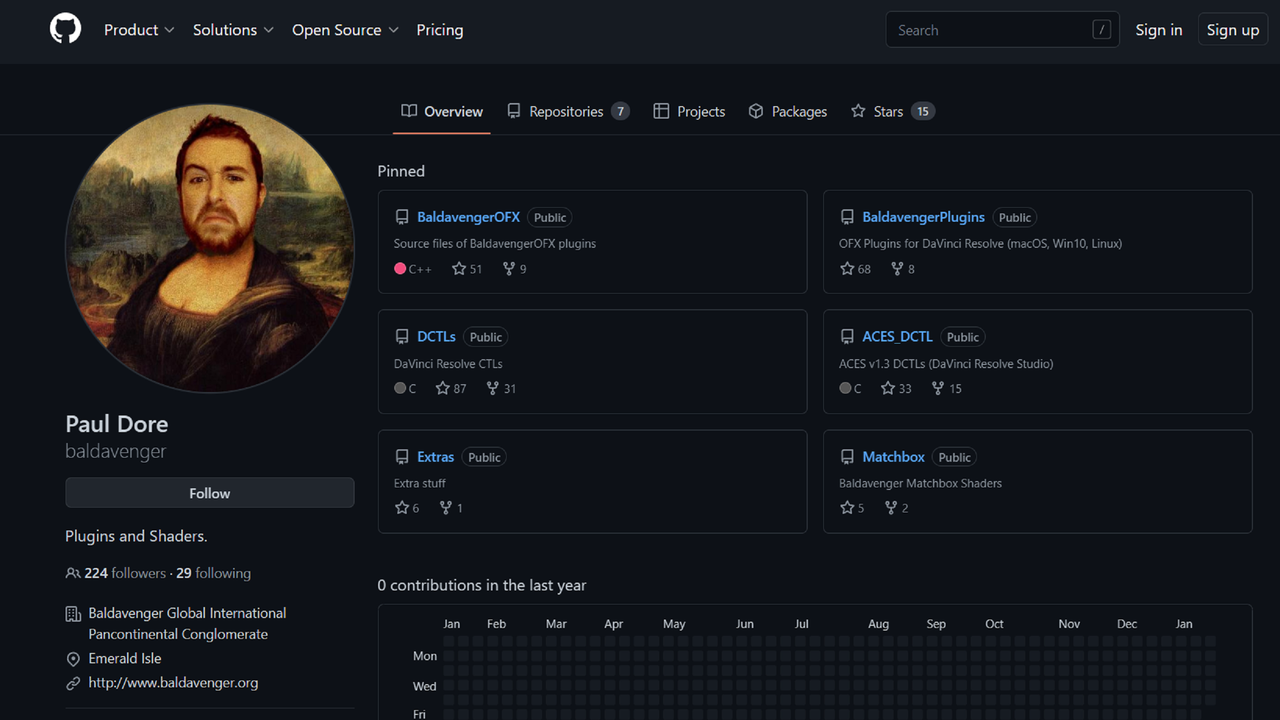
Task: Open the DCTLs repository
Action: click(x=436, y=337)
